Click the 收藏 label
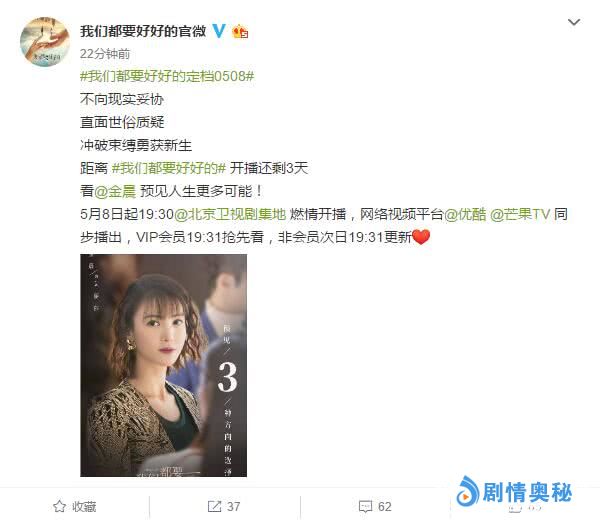This screenshot has width=600, height=522. [x=84, y=507]
